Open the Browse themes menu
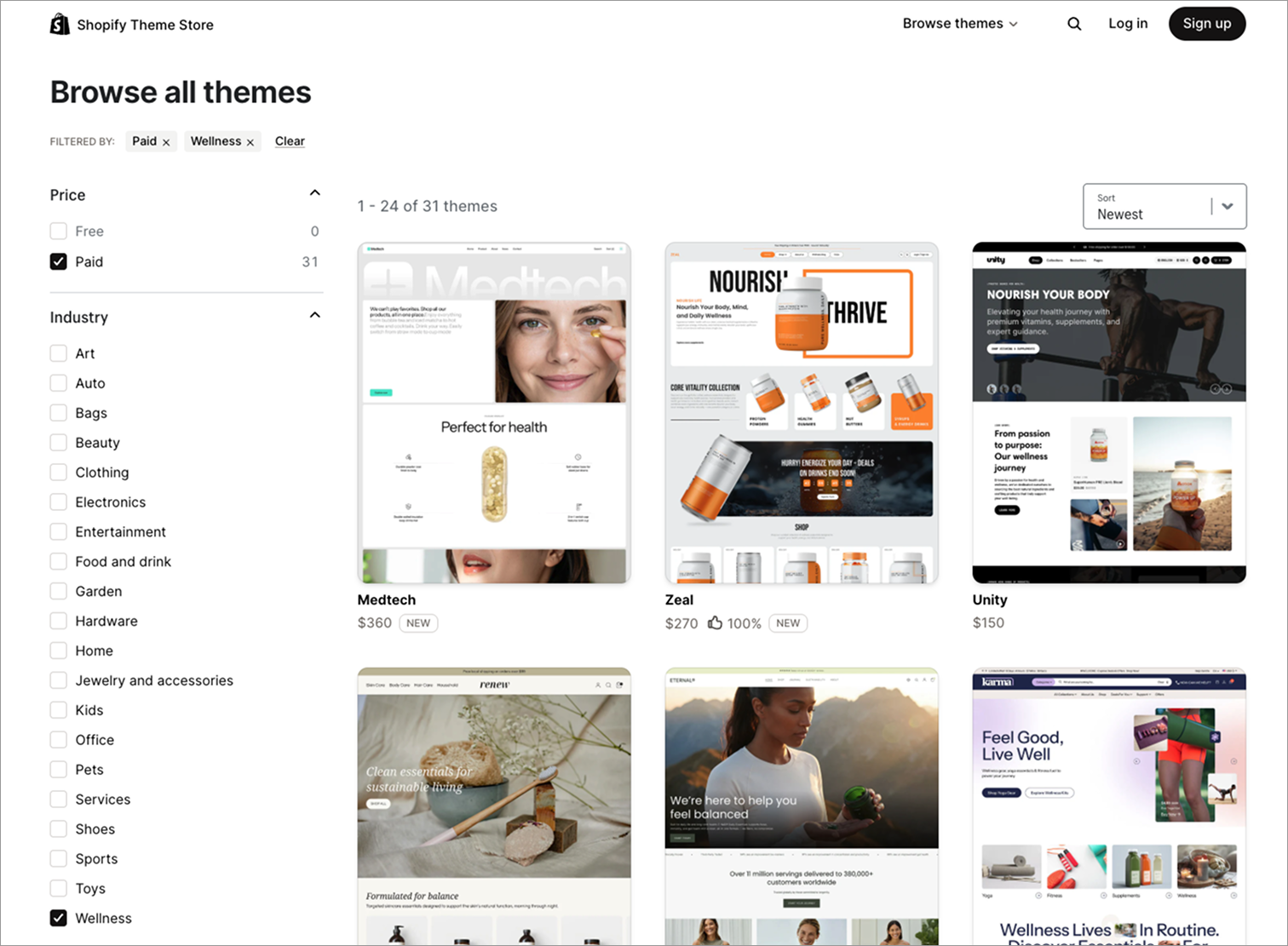The image size is (1288, 946). [952, 24]
